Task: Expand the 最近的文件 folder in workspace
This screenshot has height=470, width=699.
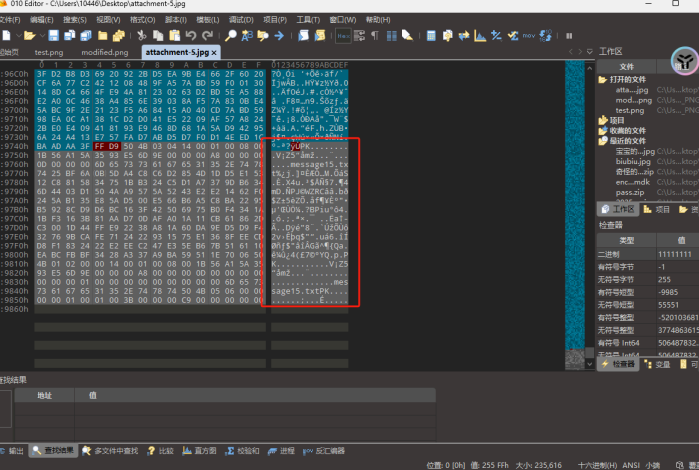Action: (630, 141)
